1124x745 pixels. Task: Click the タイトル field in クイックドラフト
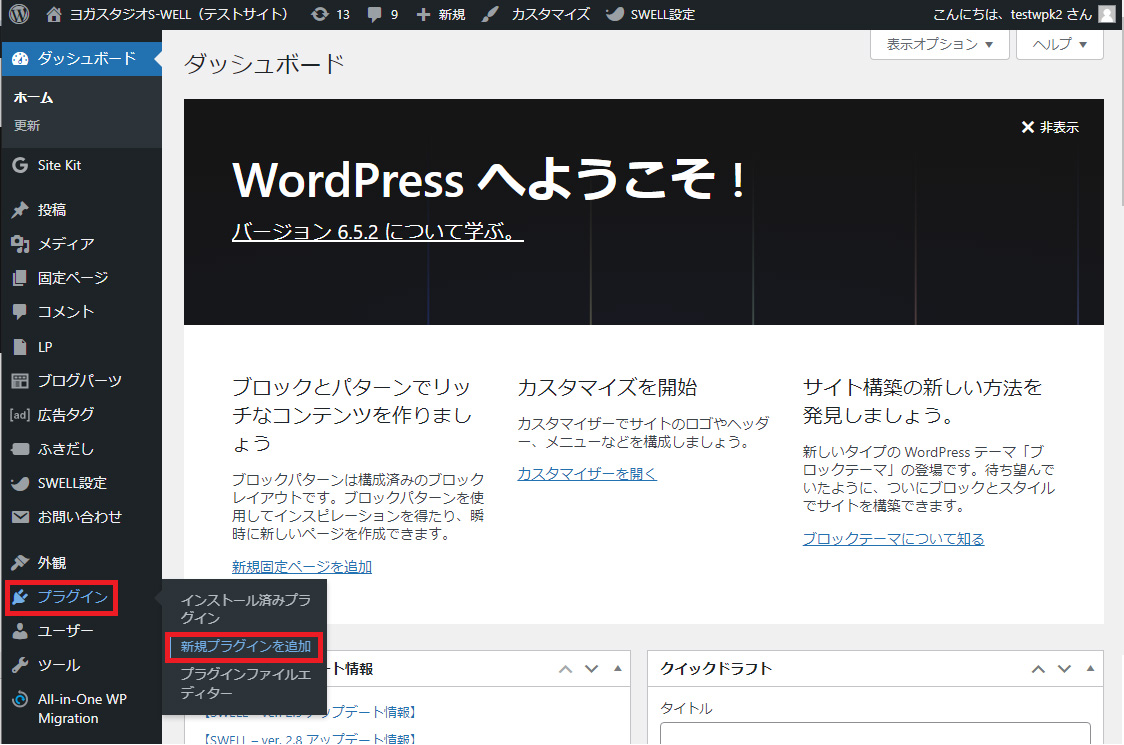875,734
